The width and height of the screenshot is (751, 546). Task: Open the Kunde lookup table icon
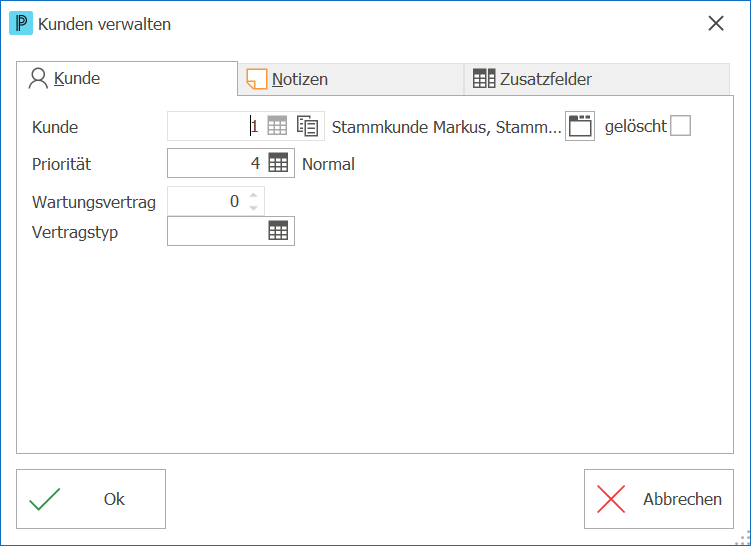(x=277, y=126)
